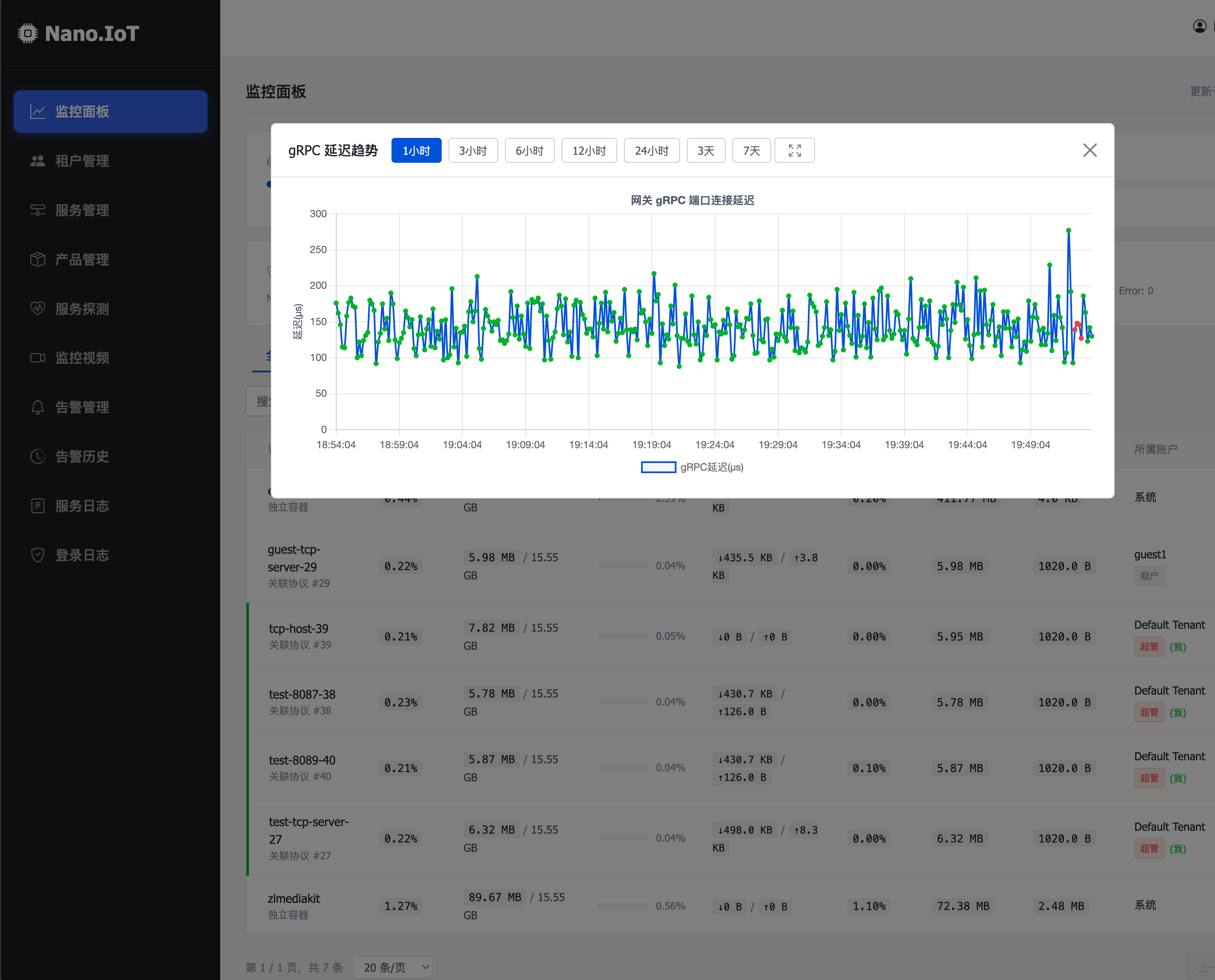The height and width of the screenshot is (980, 1215).
Task: Click the 登录日志 shield icon
Action: (x=37, y=555)
